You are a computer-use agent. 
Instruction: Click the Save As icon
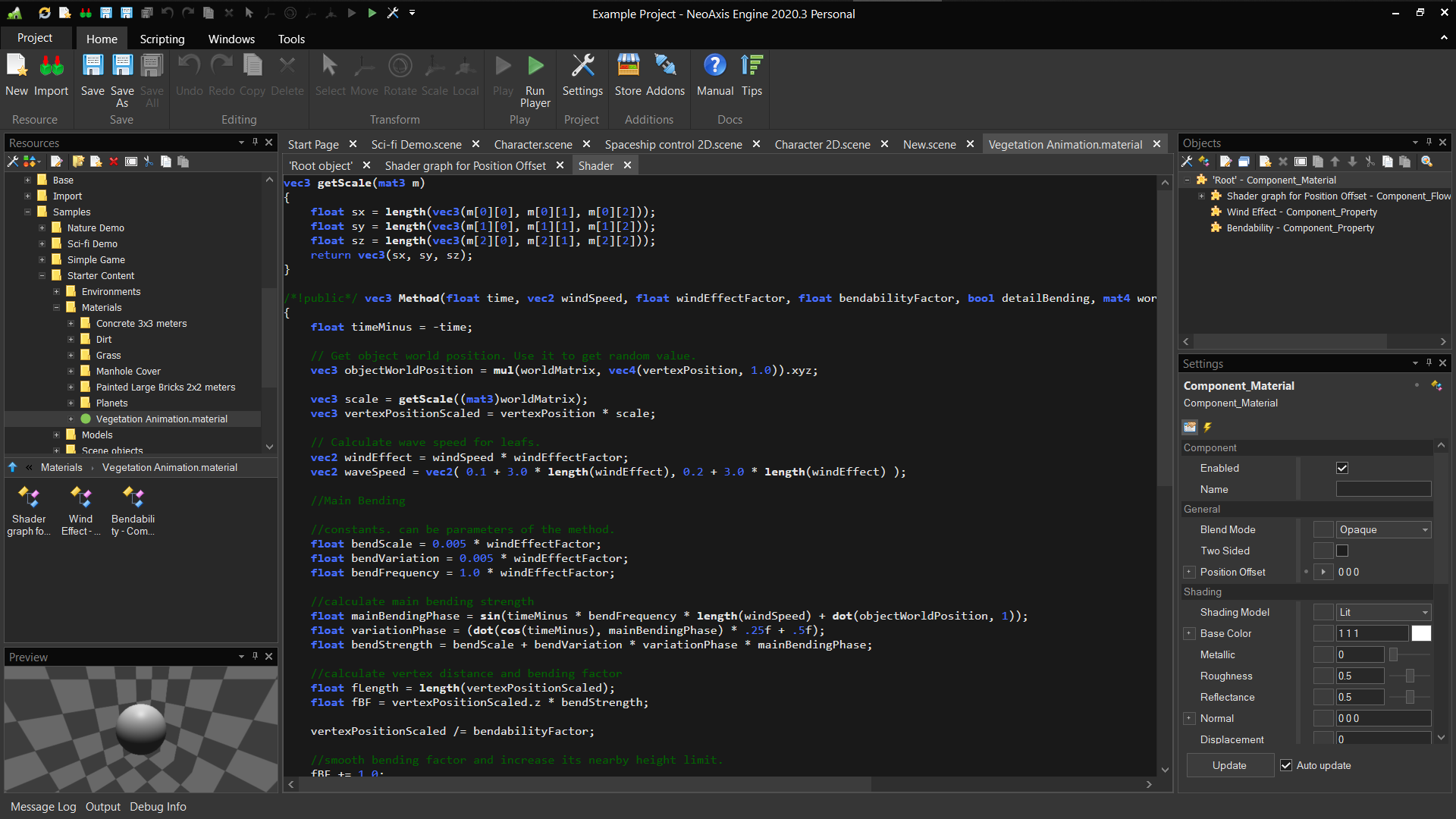click(122, 67)
